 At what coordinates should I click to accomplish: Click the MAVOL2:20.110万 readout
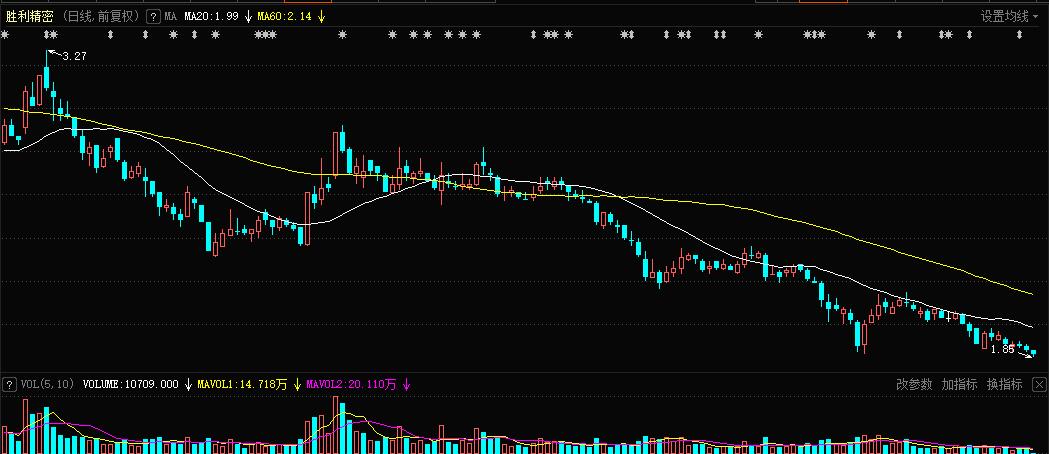[x=351, y=384]
